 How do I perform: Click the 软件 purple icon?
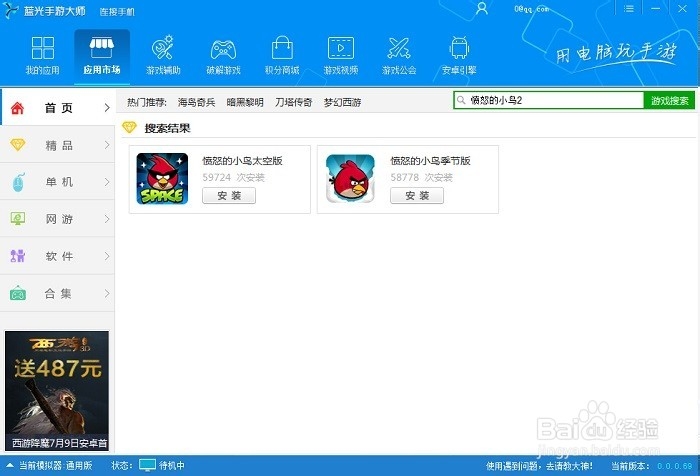point(17,256)
